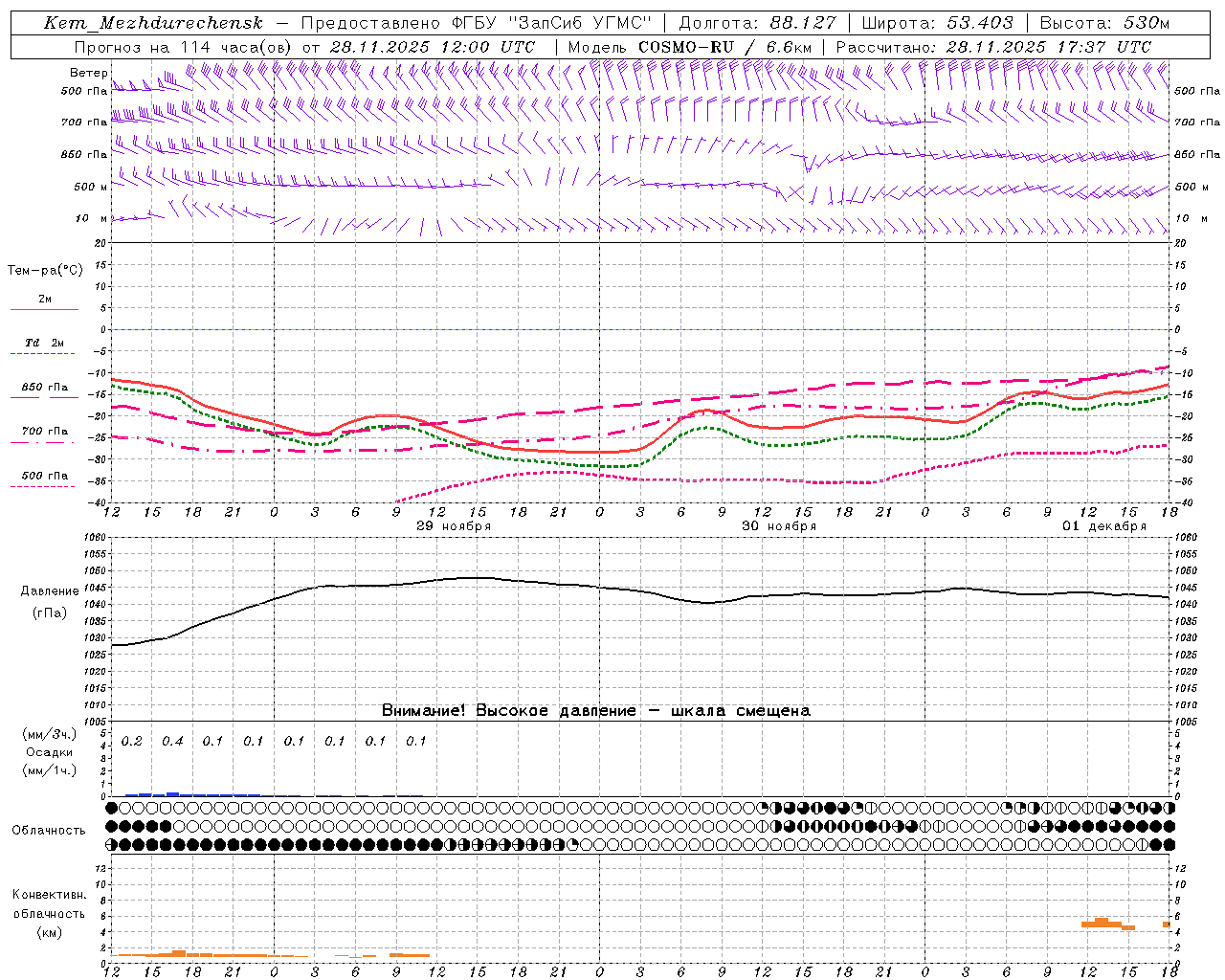Click the 'Конвективн.' convective cloud label
Screen dimensions: 1225x980
click(x=49, y=895)
